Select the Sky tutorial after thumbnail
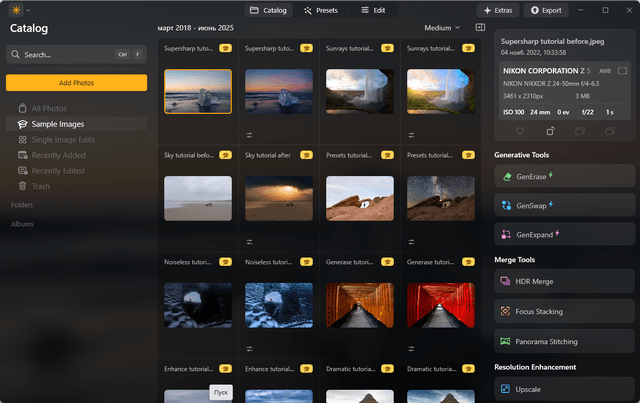 pyautogui.click(x=278, y=198)
